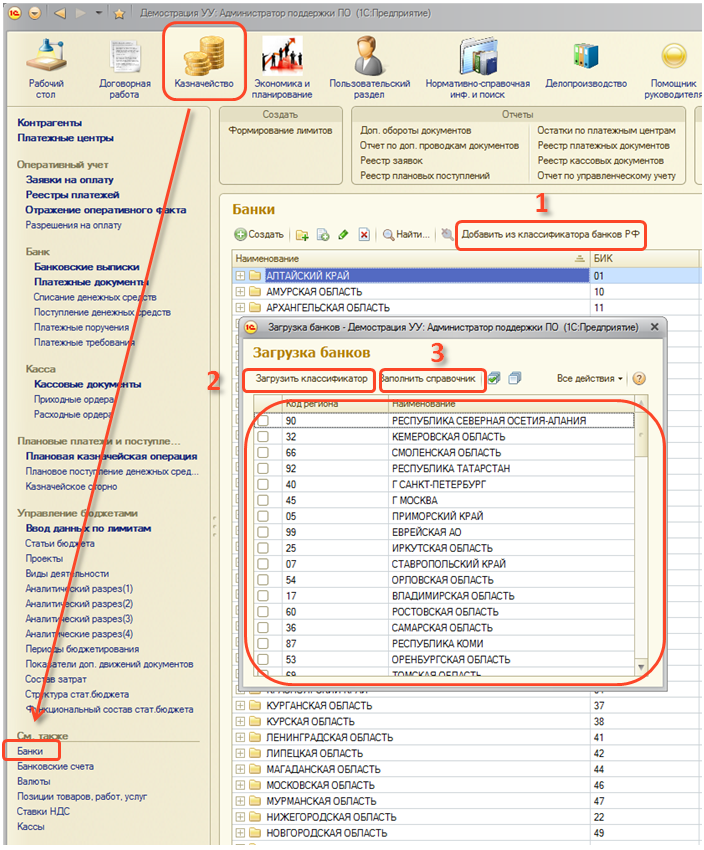This screenshot has width=704, height=850.
Task: Click the red delete mark icon in Банки toolbar
Action: point(364,235)
